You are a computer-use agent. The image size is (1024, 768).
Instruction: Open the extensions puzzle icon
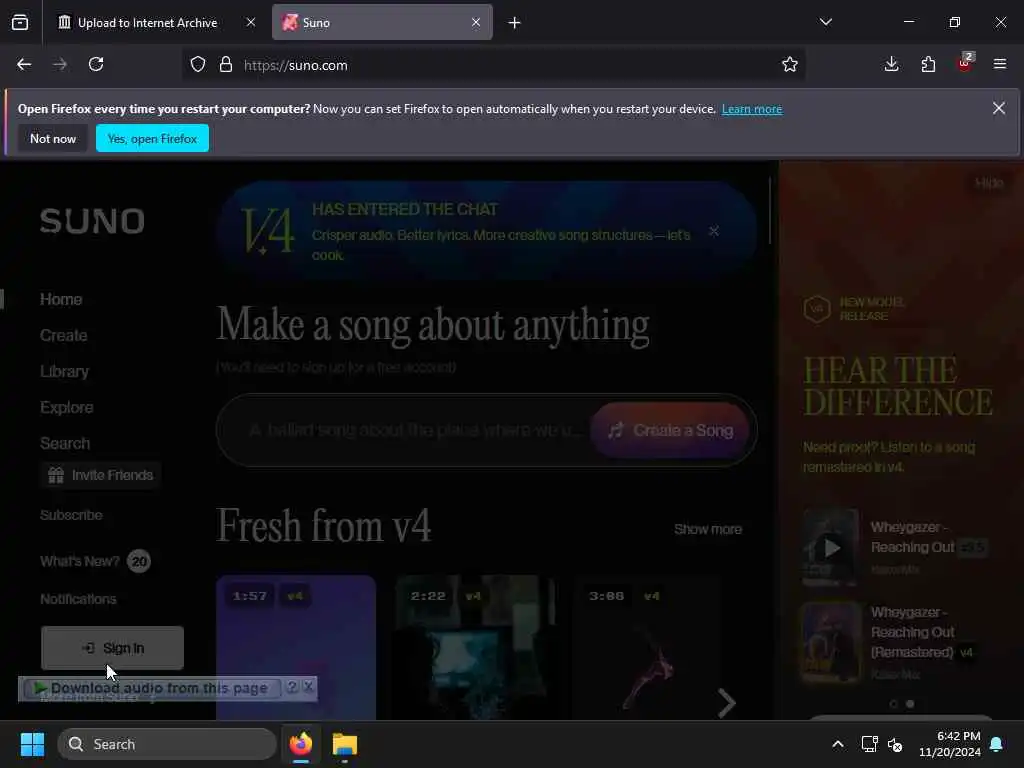point(928,64)
